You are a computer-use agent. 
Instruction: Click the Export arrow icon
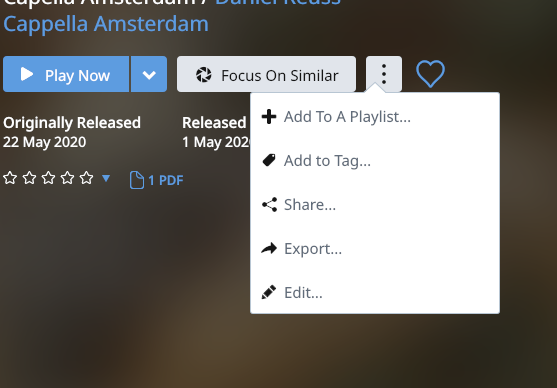(x=269, y=248)
